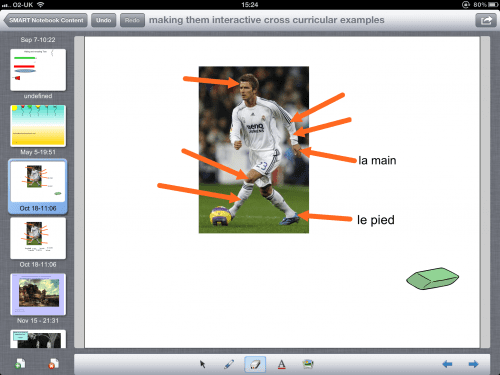Open the balloons page thumbnail May 5-19:51

[38, 126]
